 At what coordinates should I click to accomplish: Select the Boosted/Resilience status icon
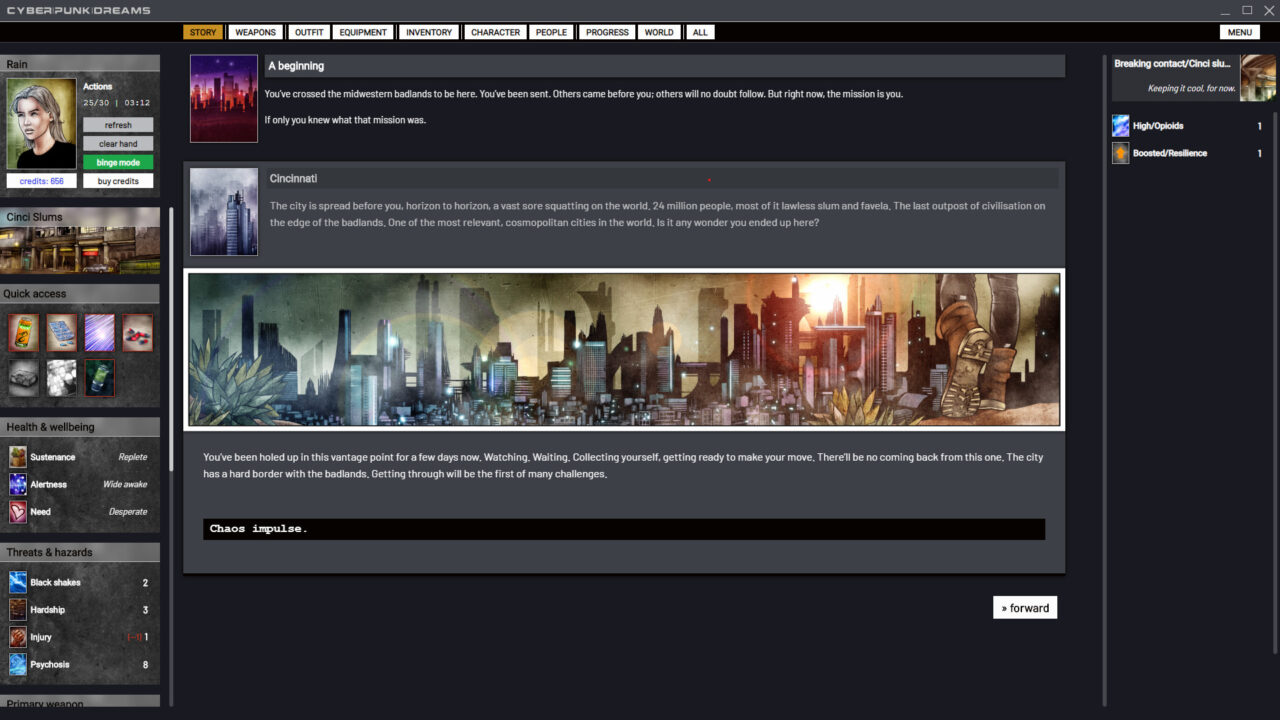(x=1119, y=153)
